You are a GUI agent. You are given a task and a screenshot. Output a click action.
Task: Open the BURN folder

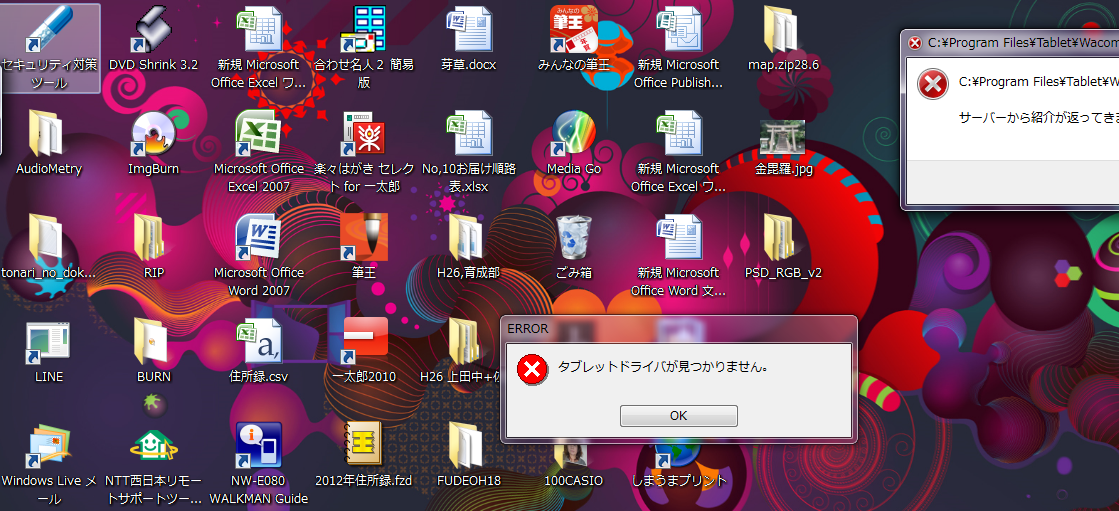153,351
